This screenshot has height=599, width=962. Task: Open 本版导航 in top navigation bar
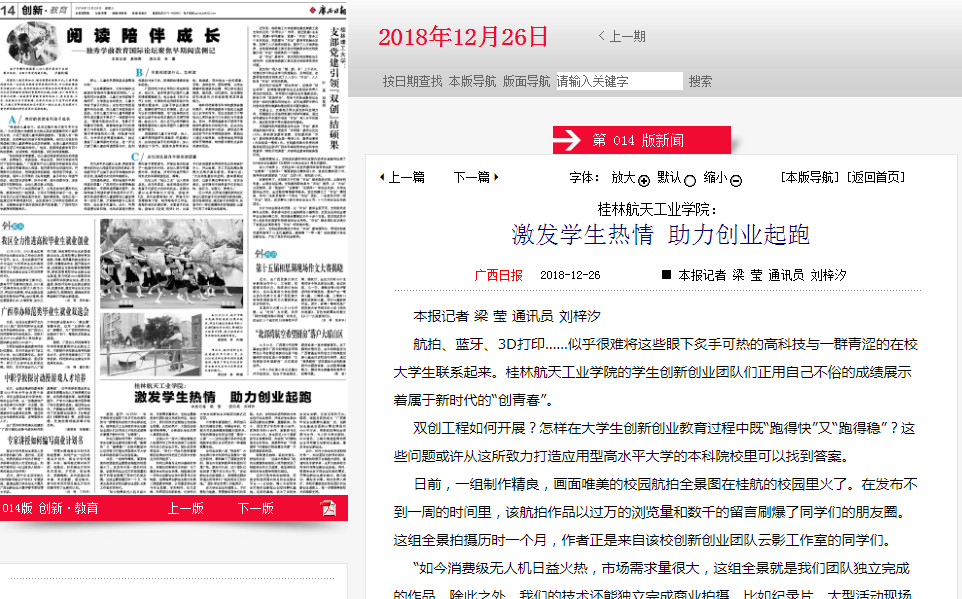472,81
